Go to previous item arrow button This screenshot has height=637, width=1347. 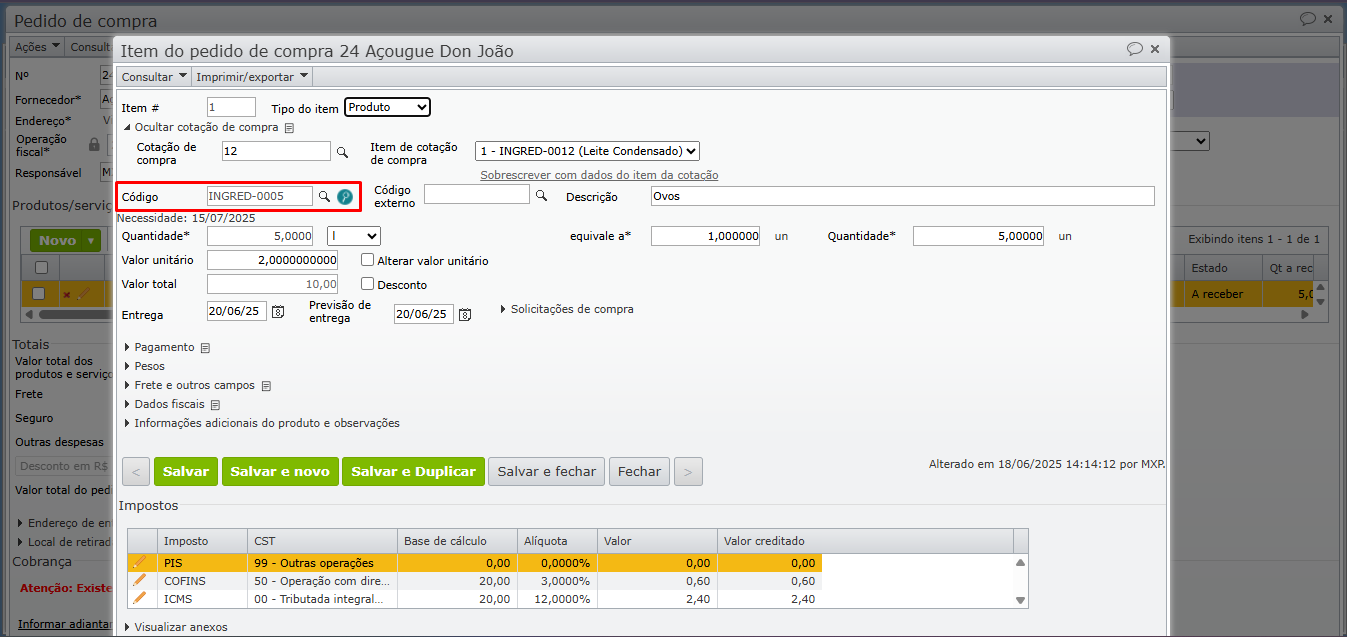pos(136,471)
